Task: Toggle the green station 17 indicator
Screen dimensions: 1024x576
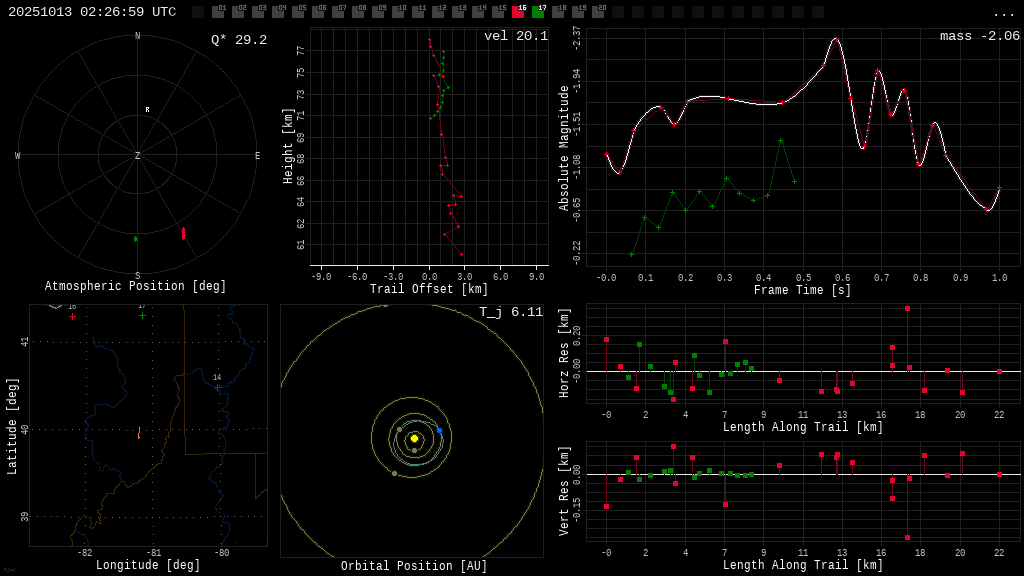Action: pos(538,12)
